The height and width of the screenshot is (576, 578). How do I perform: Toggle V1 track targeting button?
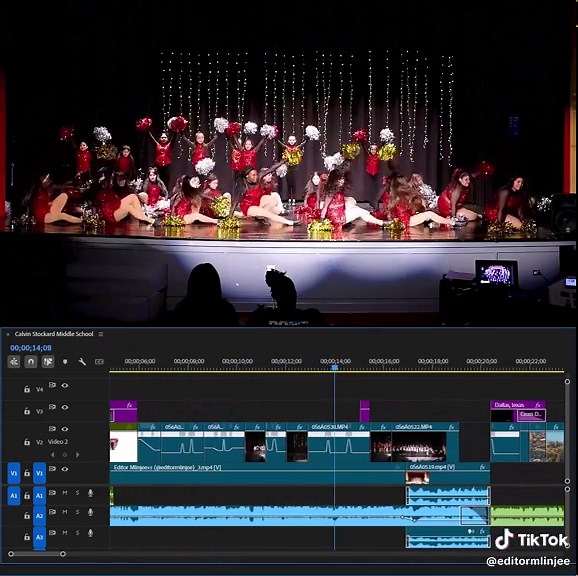tap(39, 473)
